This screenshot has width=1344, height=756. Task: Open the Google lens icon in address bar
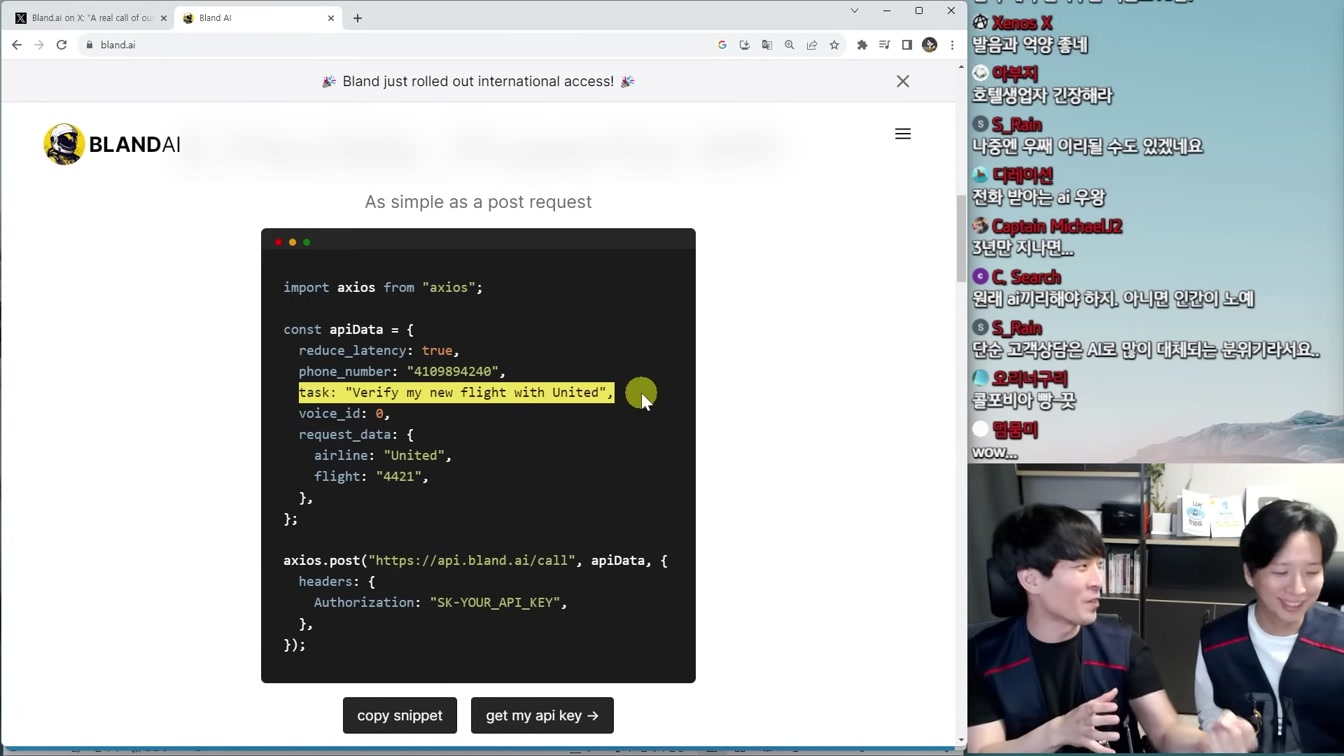tap(722, 45)
